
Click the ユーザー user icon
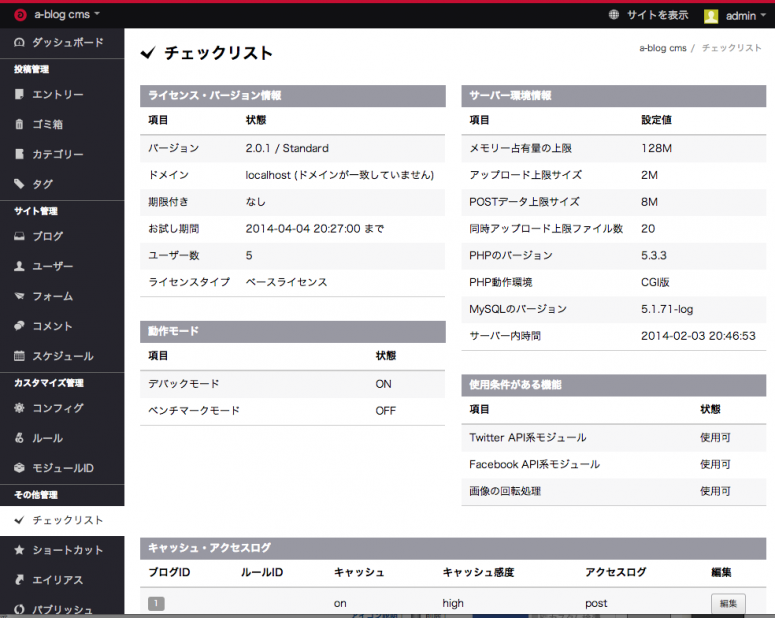pos(19,267)
